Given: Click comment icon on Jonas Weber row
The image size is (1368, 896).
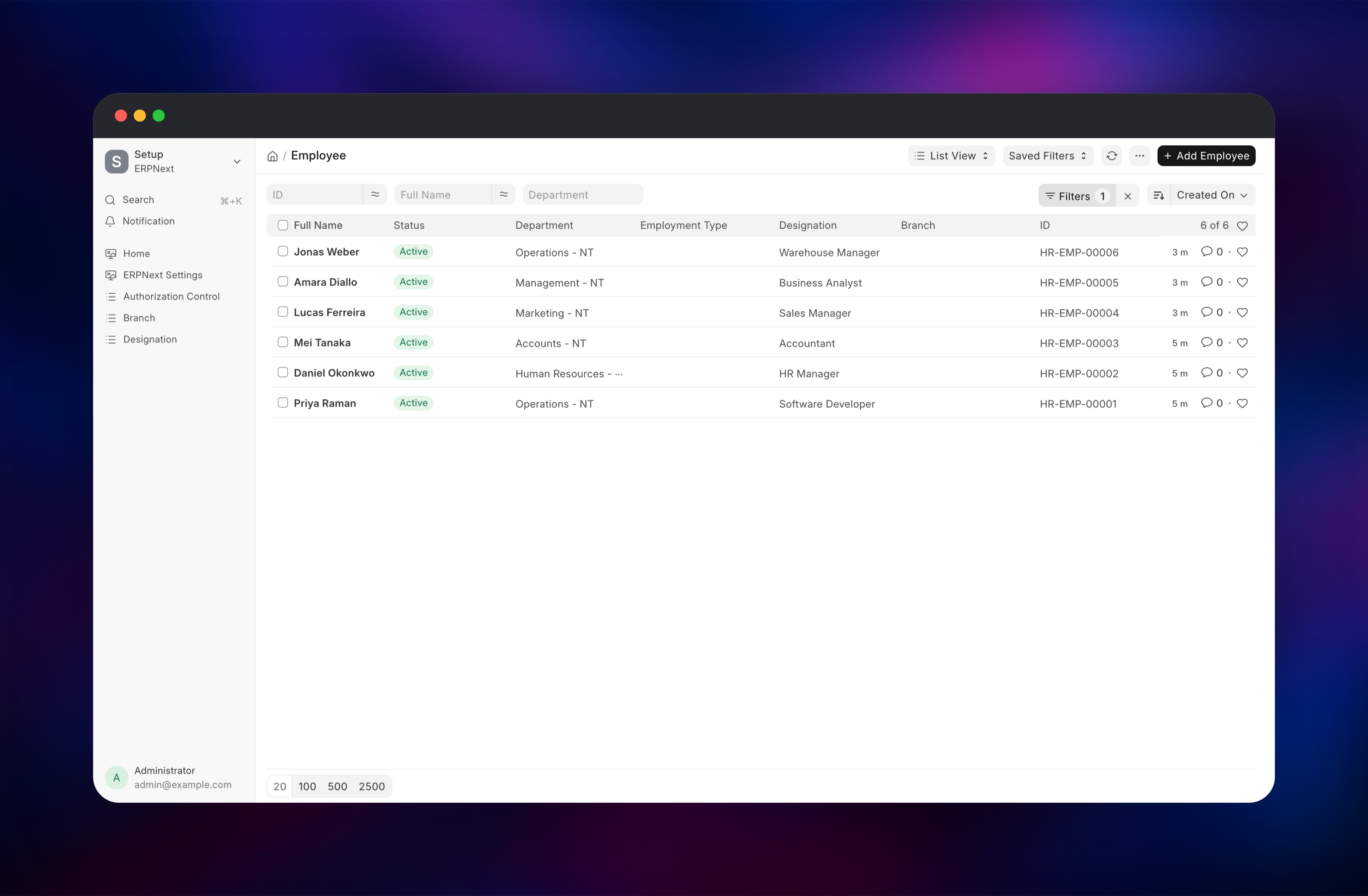Looking at the screenshot, I should click(1206, 252).
